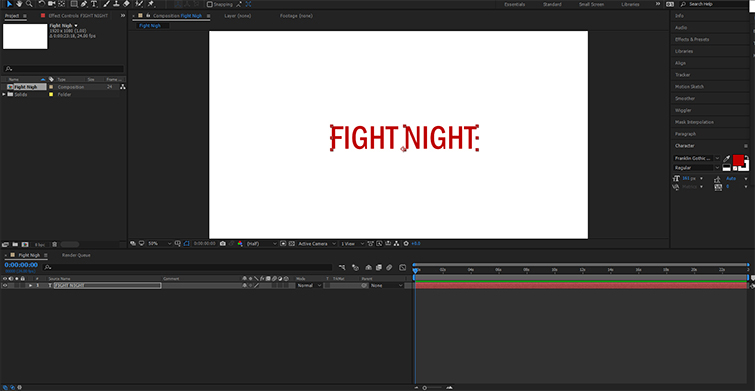Expand the Solids folder

tap(4, 94)
